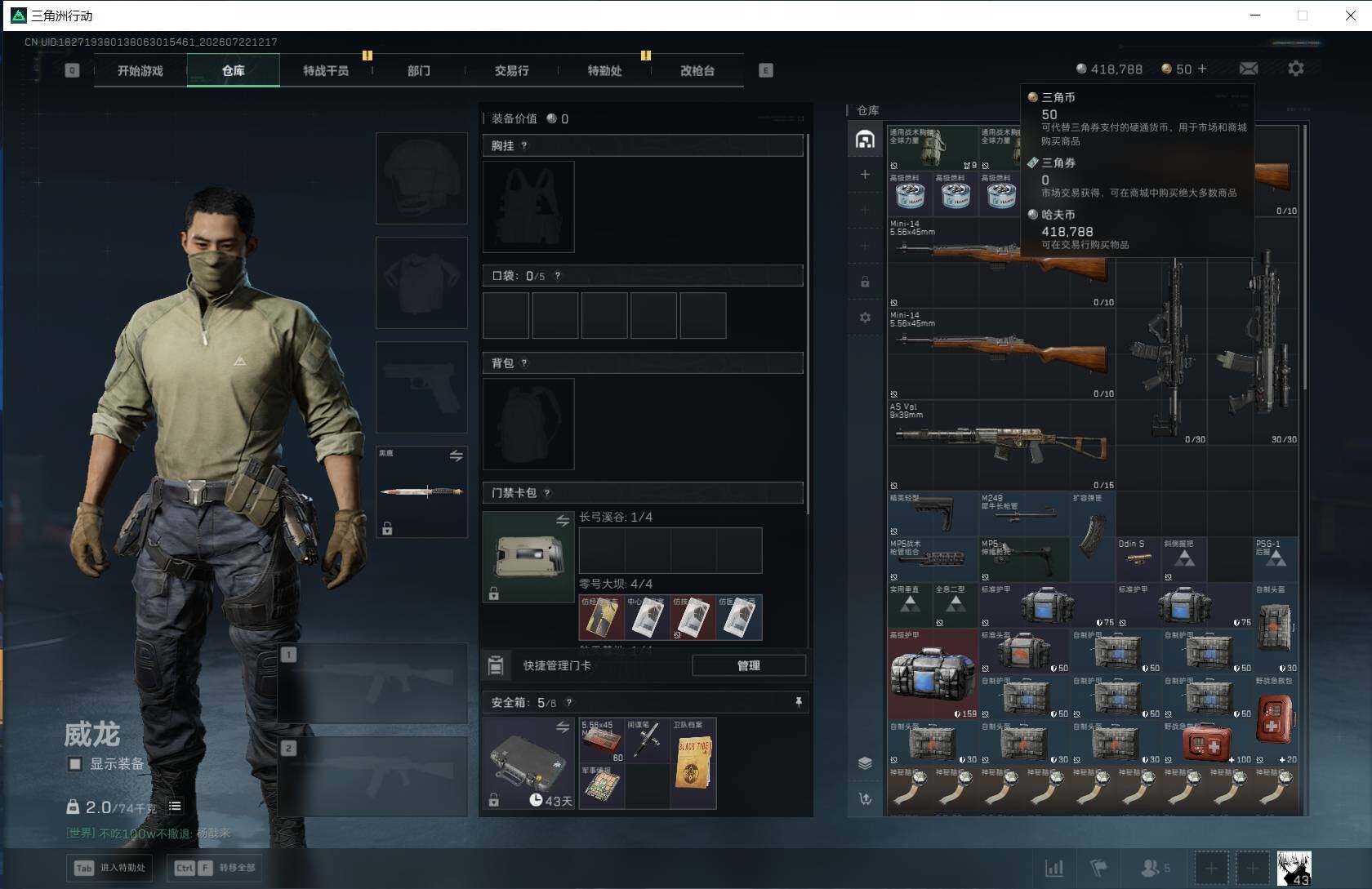
Task: Click the empty pistol equipment slot
Action: pos(421,387)
